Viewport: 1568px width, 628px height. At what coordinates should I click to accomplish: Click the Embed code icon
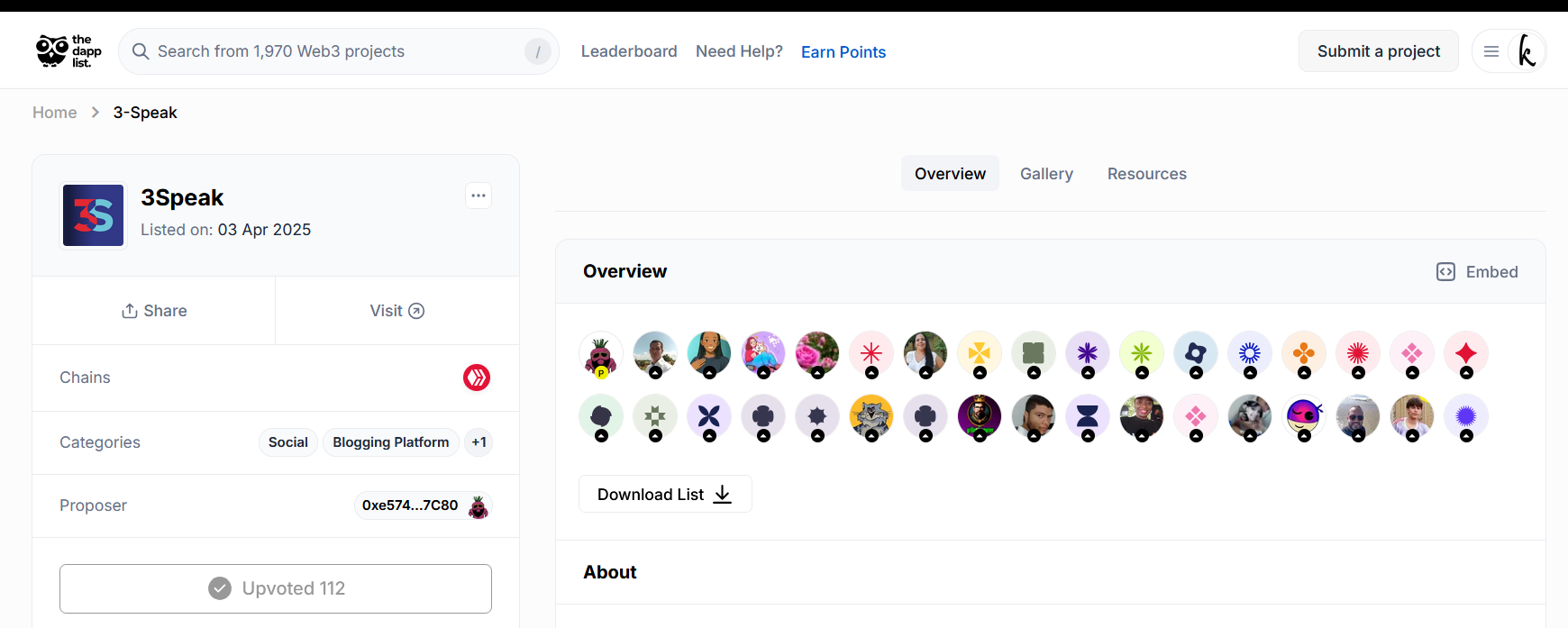[1445, 272]
